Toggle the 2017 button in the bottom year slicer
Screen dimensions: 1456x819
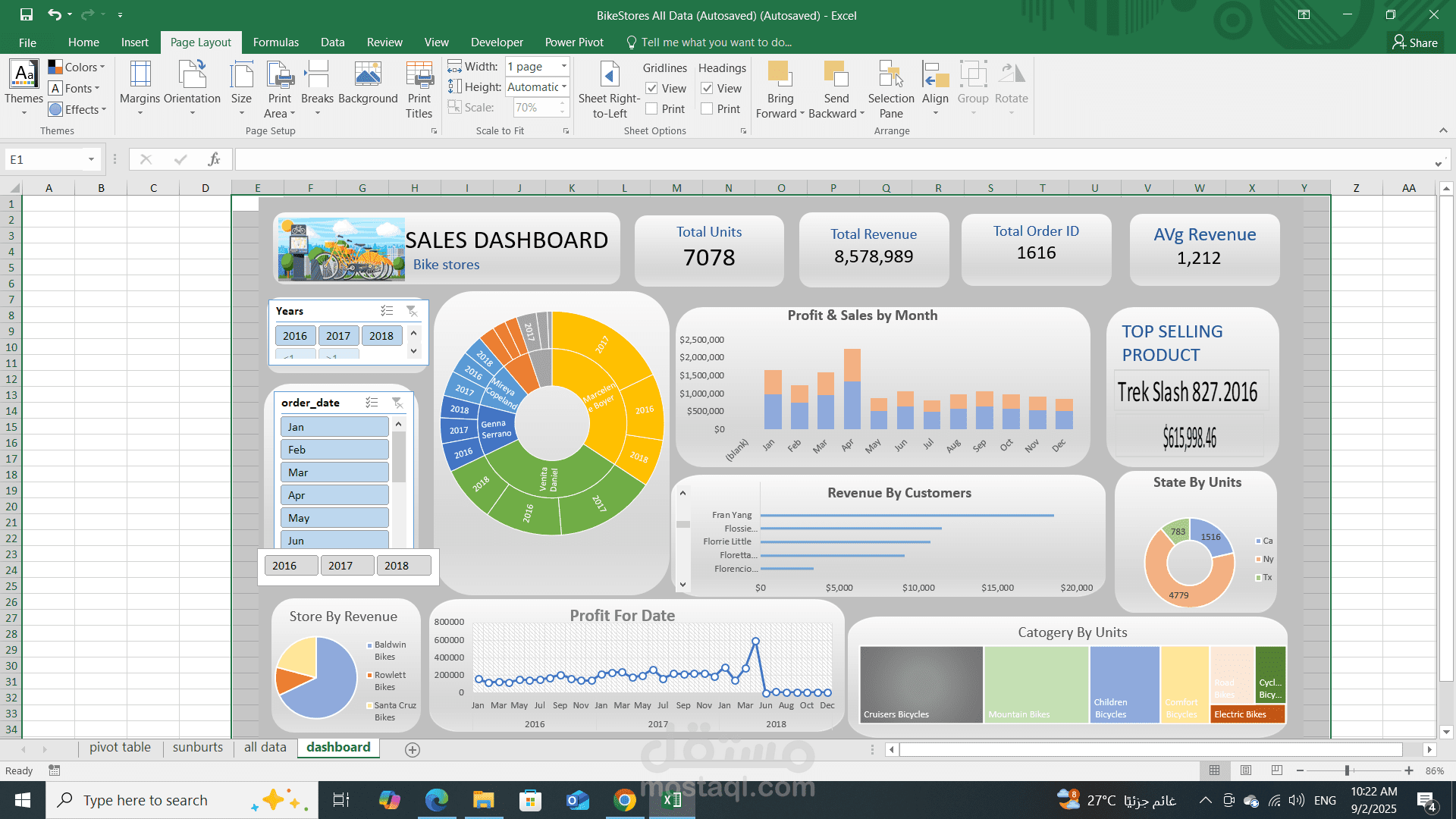(x=347, y=566)
